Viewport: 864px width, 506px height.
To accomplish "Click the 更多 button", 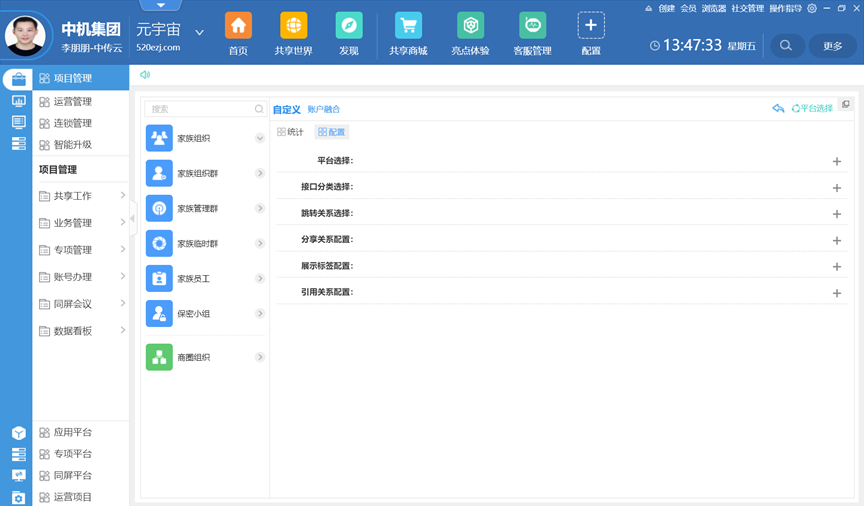I will [832, 45].
